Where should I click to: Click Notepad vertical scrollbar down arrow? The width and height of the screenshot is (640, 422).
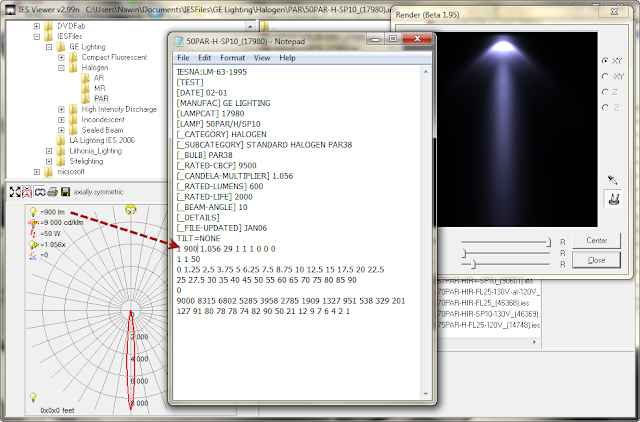click(x=426, y=394)
